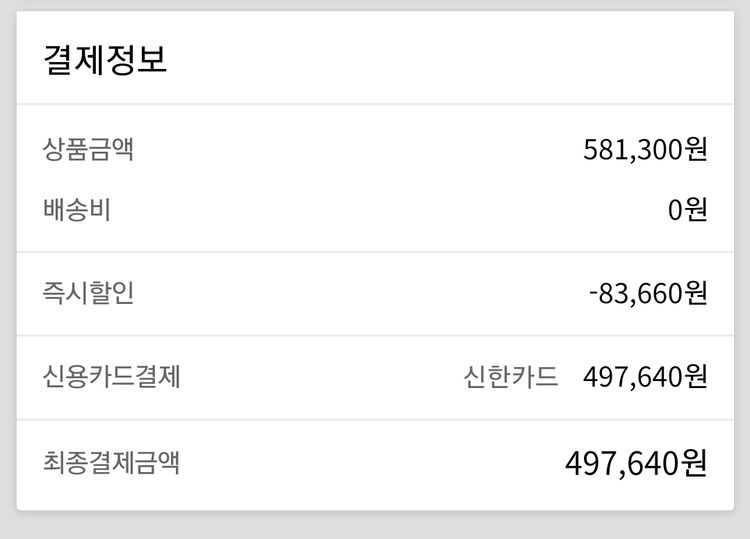Click the divider between 즉시할인 and 신용카드결제

click(x=375, y=335)
